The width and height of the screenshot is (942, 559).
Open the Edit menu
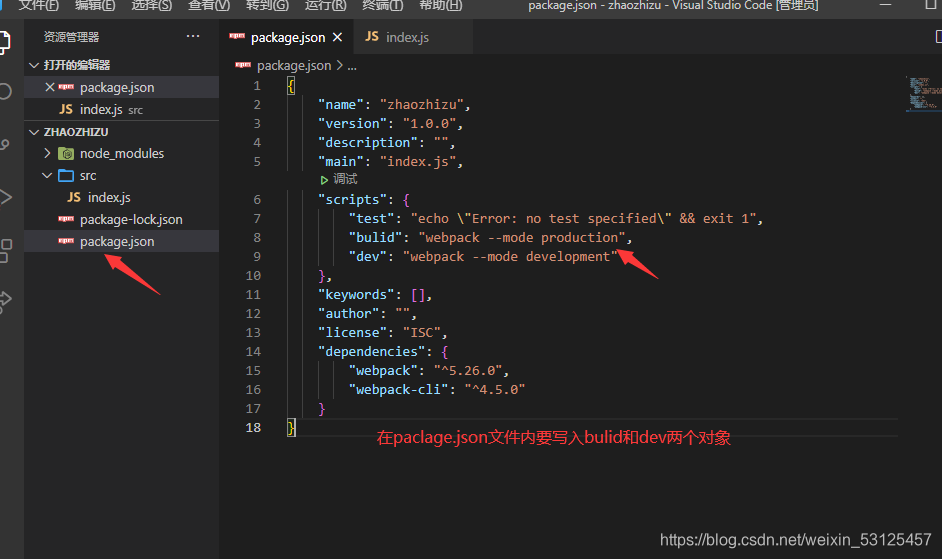point(95,6)
